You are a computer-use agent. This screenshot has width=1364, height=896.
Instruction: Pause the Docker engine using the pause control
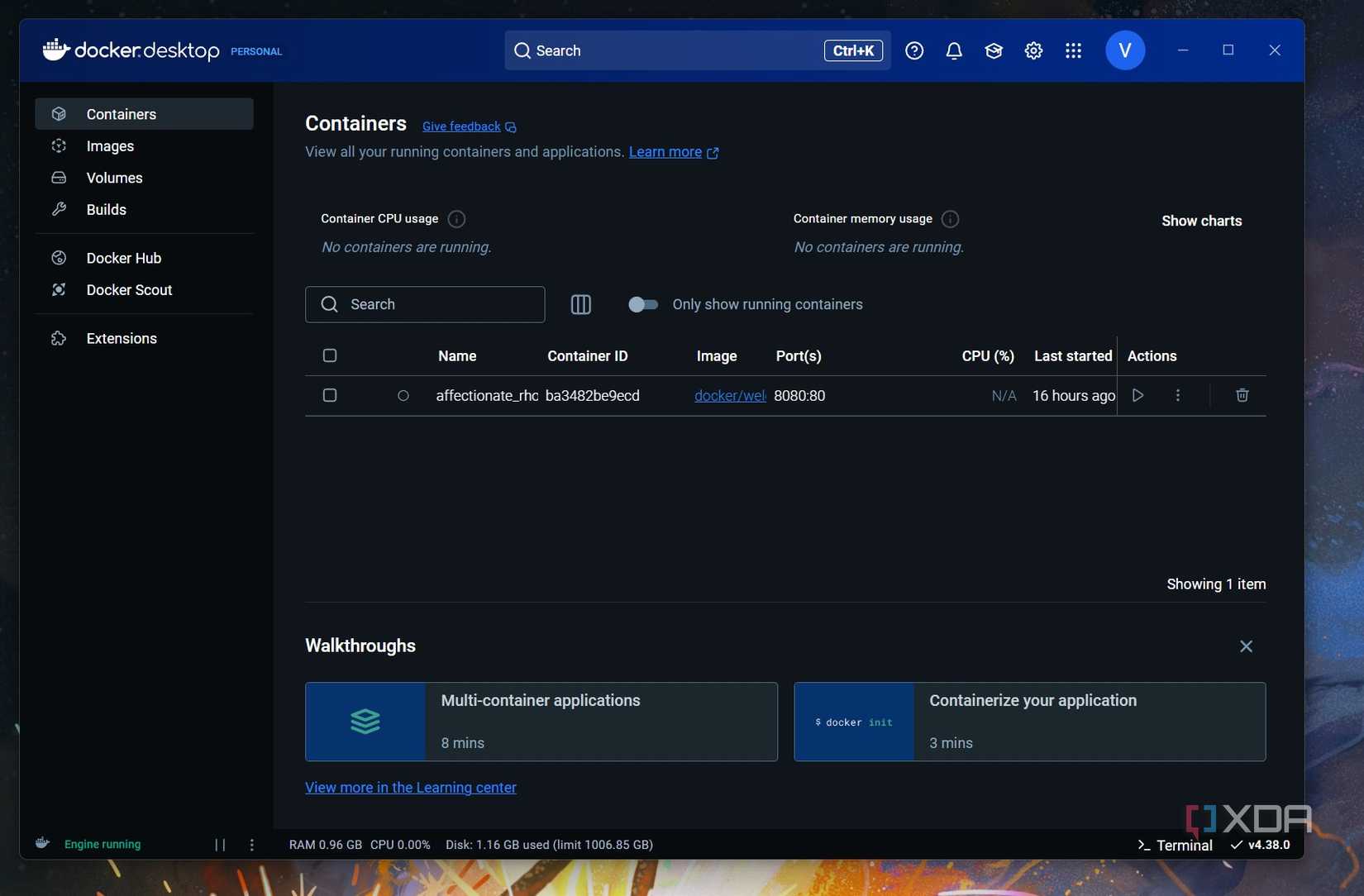tap(219, 845)
